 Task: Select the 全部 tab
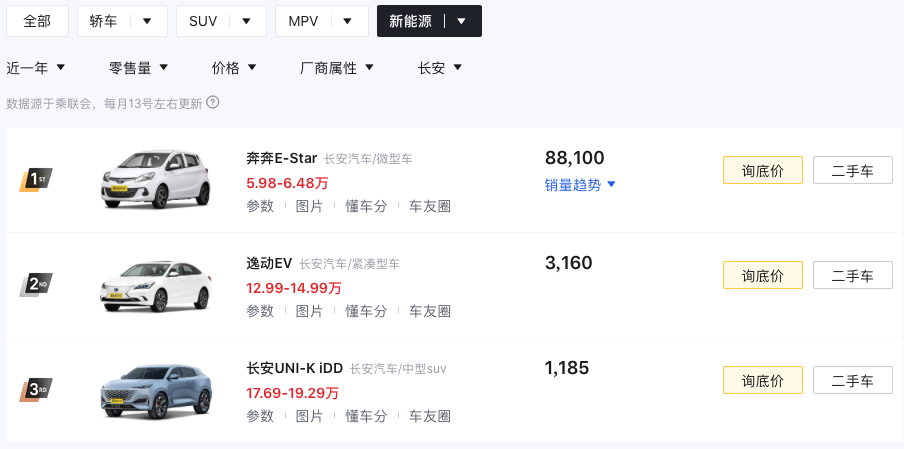[37, 21]
